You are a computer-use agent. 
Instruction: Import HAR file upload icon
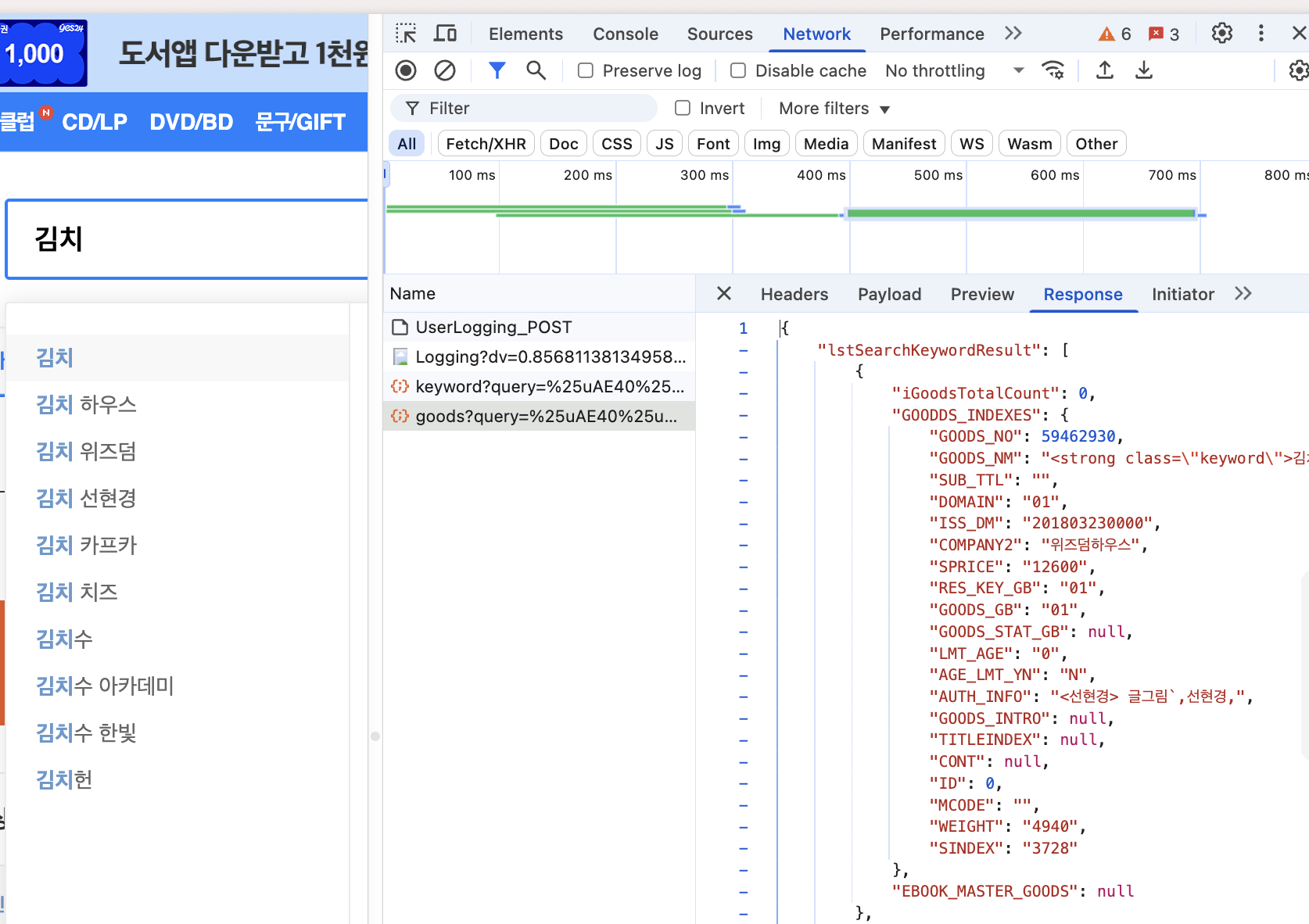tap(1104, 70)
